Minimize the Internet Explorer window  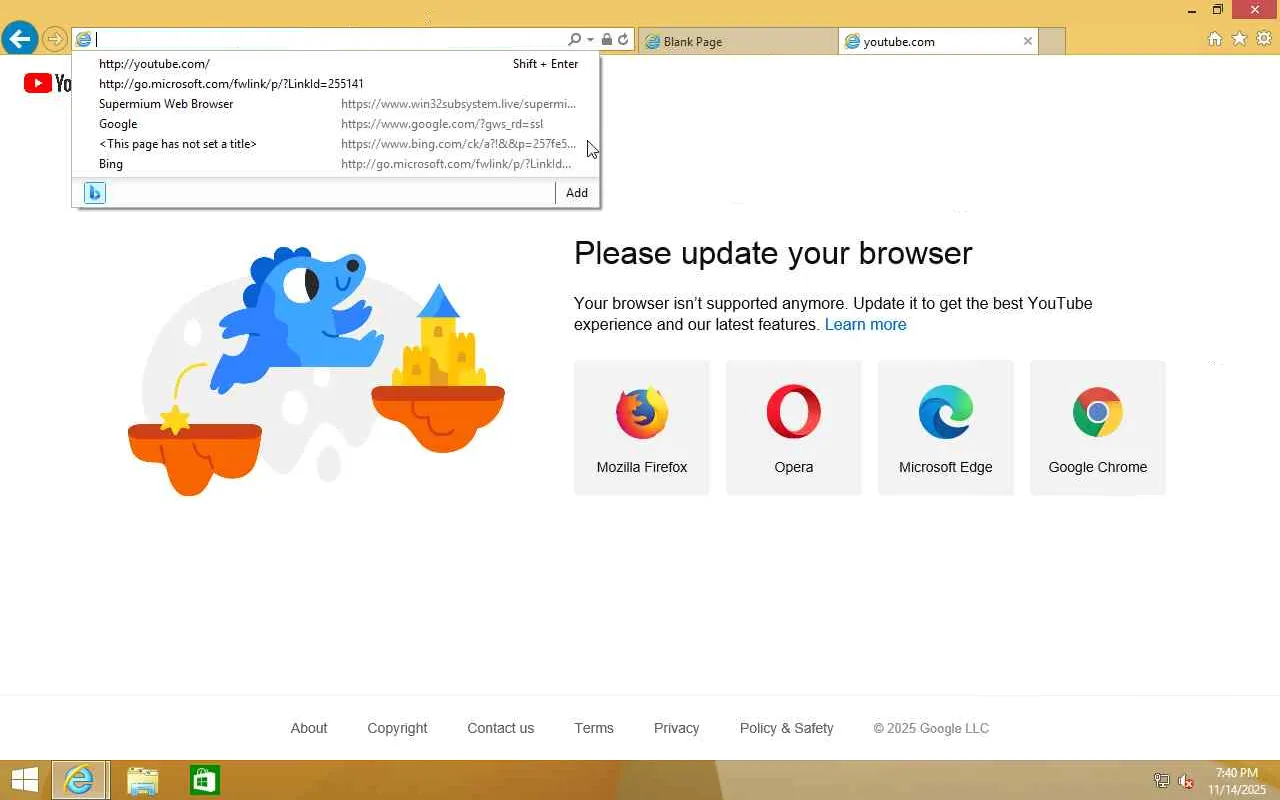[1192, 10]
